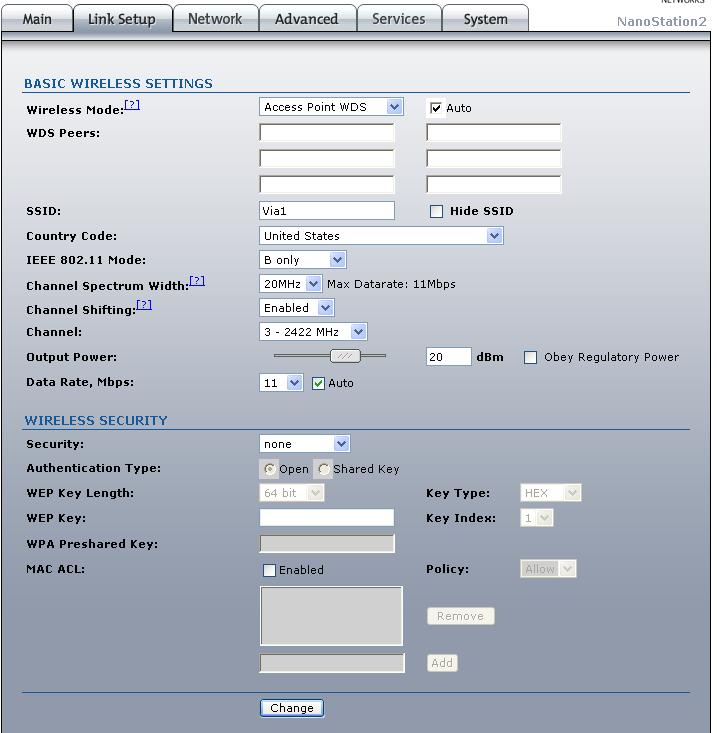The image size is (717, 733).
Task: Select the Shared Key authentication radio button
Action: point(323,469)
